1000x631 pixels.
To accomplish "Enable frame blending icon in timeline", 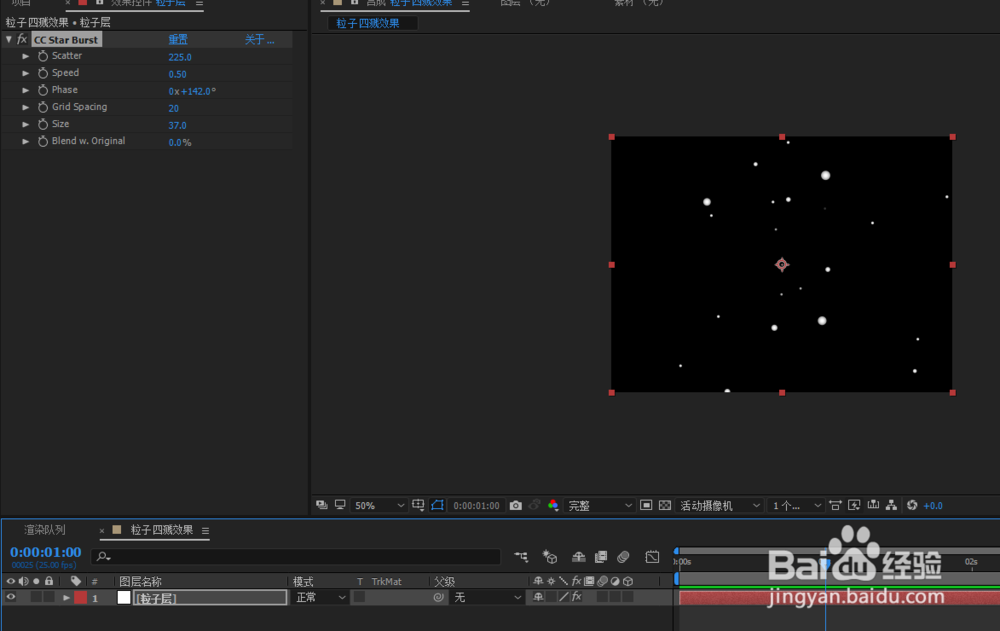I will (x=601, y=556).
